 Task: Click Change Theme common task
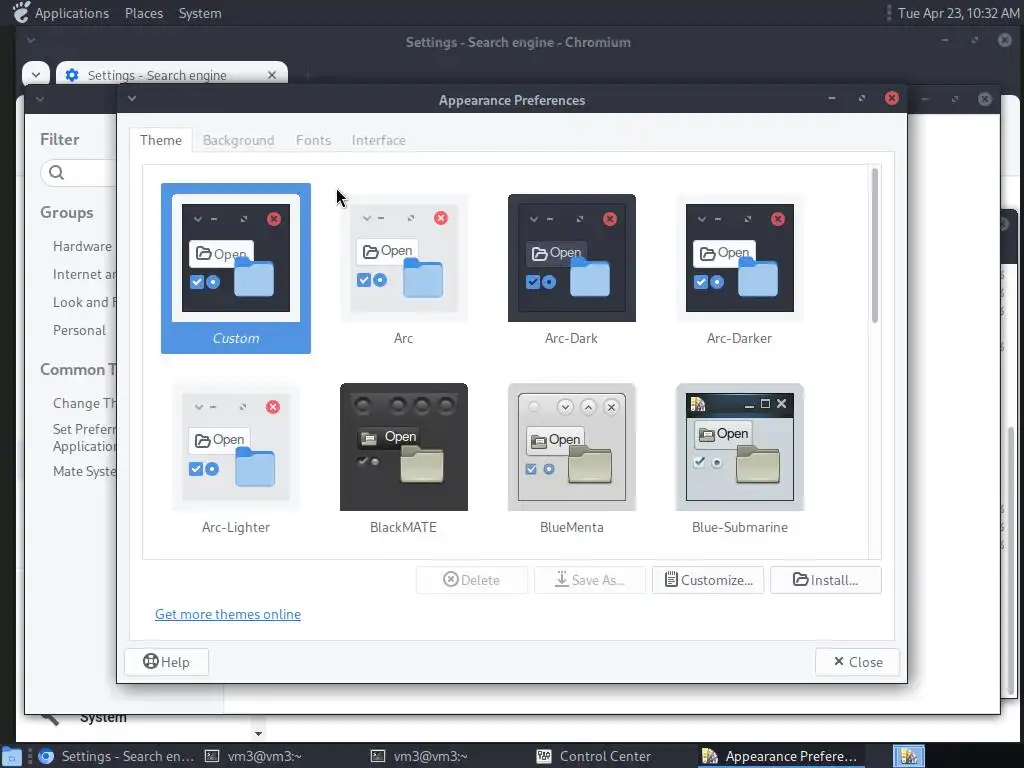click(84, 403)
